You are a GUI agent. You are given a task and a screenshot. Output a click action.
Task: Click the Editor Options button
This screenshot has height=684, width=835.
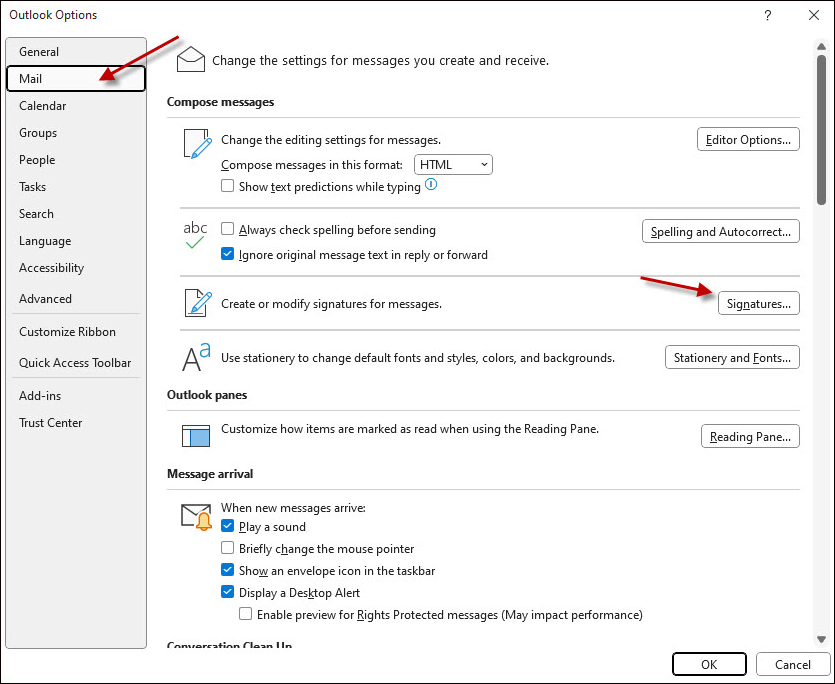748,140
